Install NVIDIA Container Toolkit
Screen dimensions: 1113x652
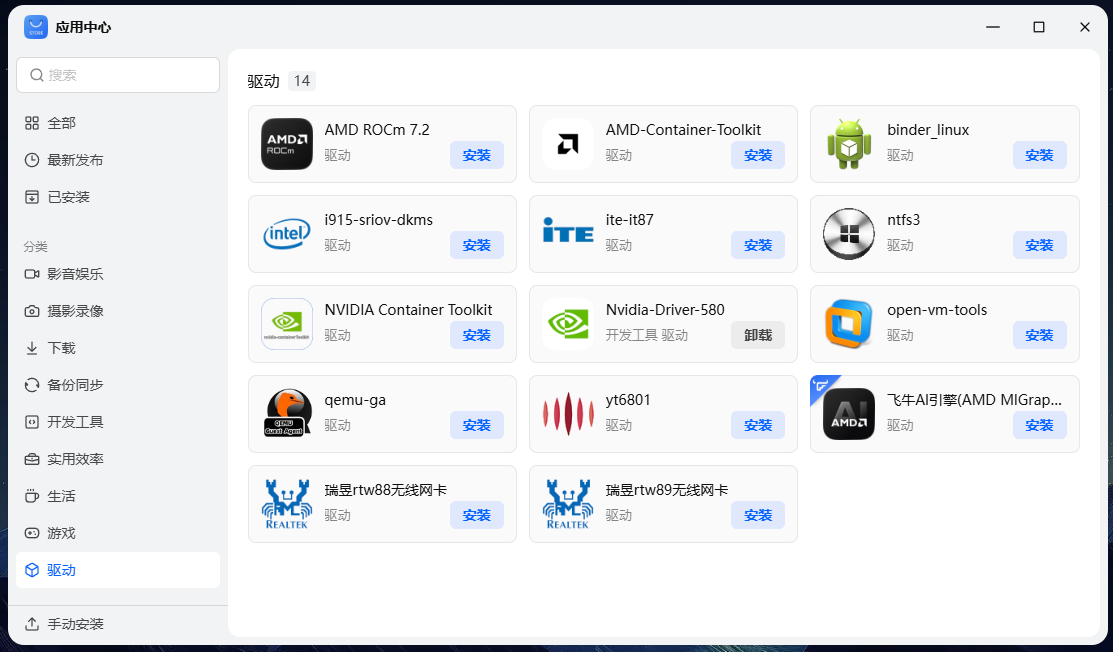477,336
